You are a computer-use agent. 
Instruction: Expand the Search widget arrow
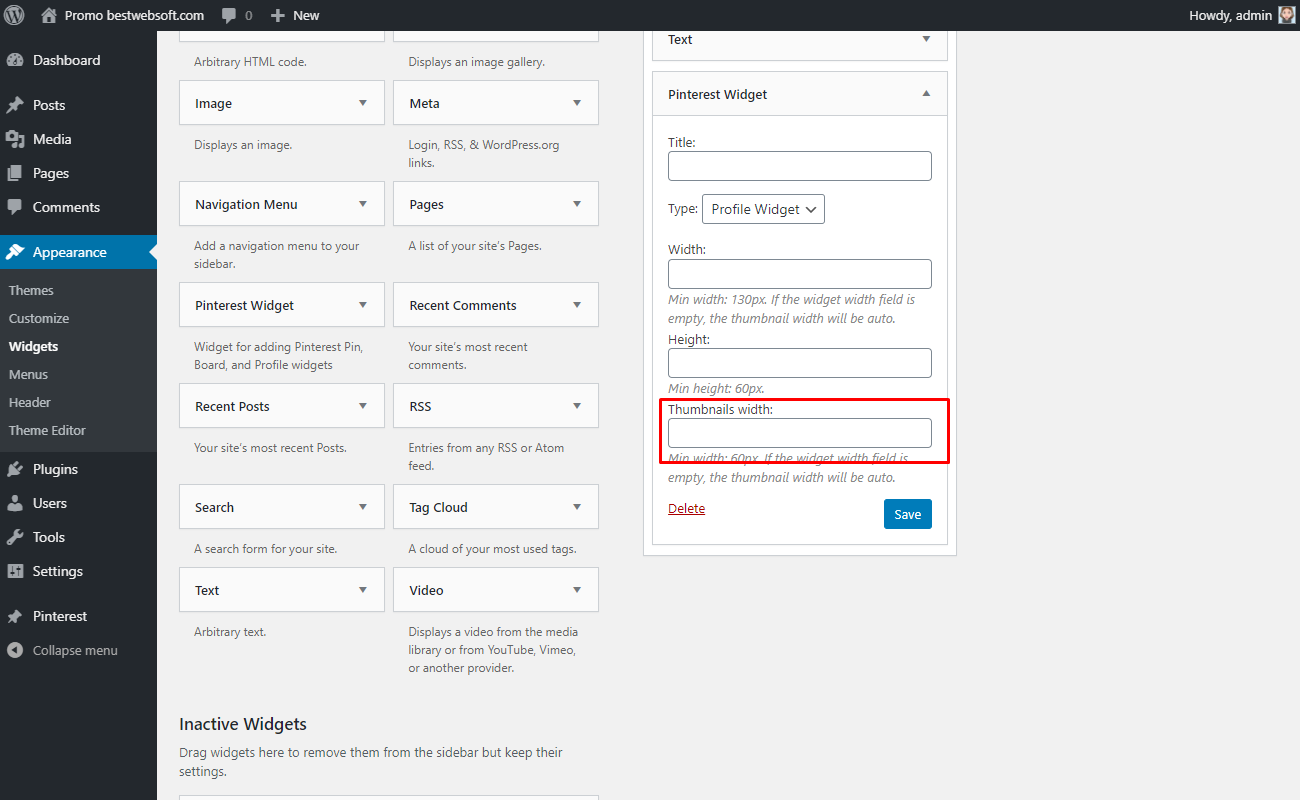coord(363,507)
